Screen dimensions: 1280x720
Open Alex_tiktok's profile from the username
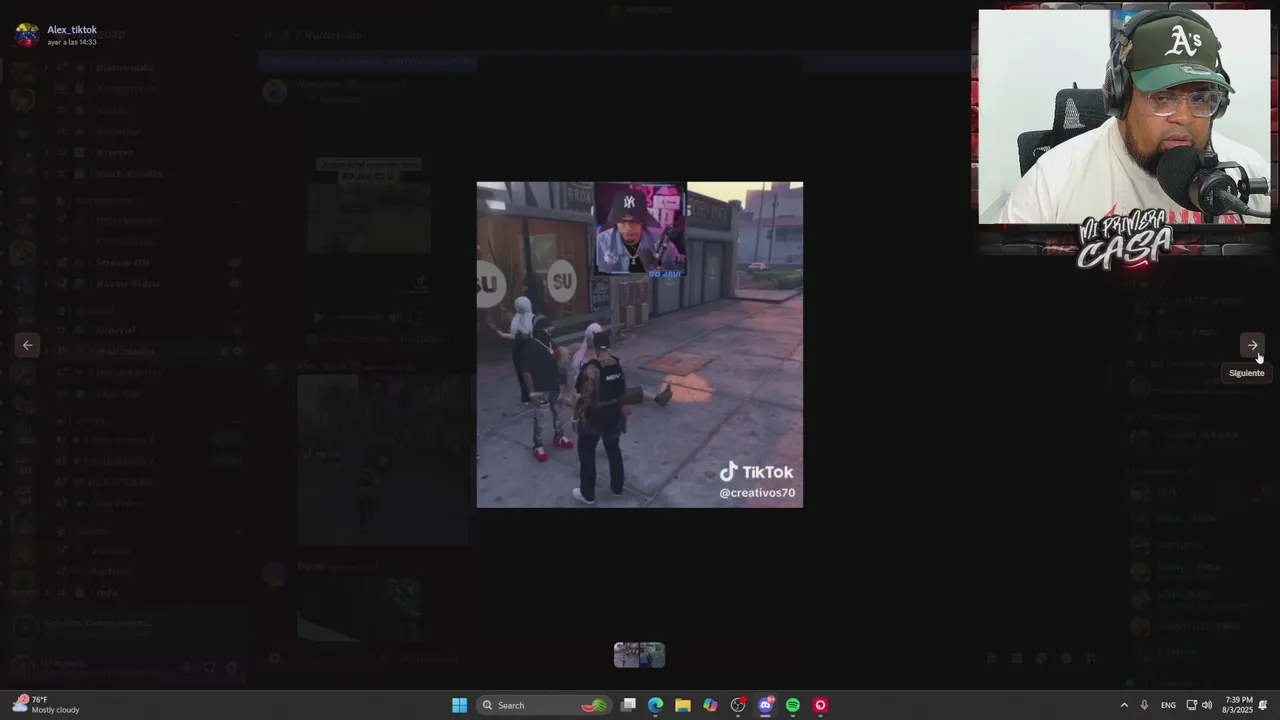tap(72, 30)
